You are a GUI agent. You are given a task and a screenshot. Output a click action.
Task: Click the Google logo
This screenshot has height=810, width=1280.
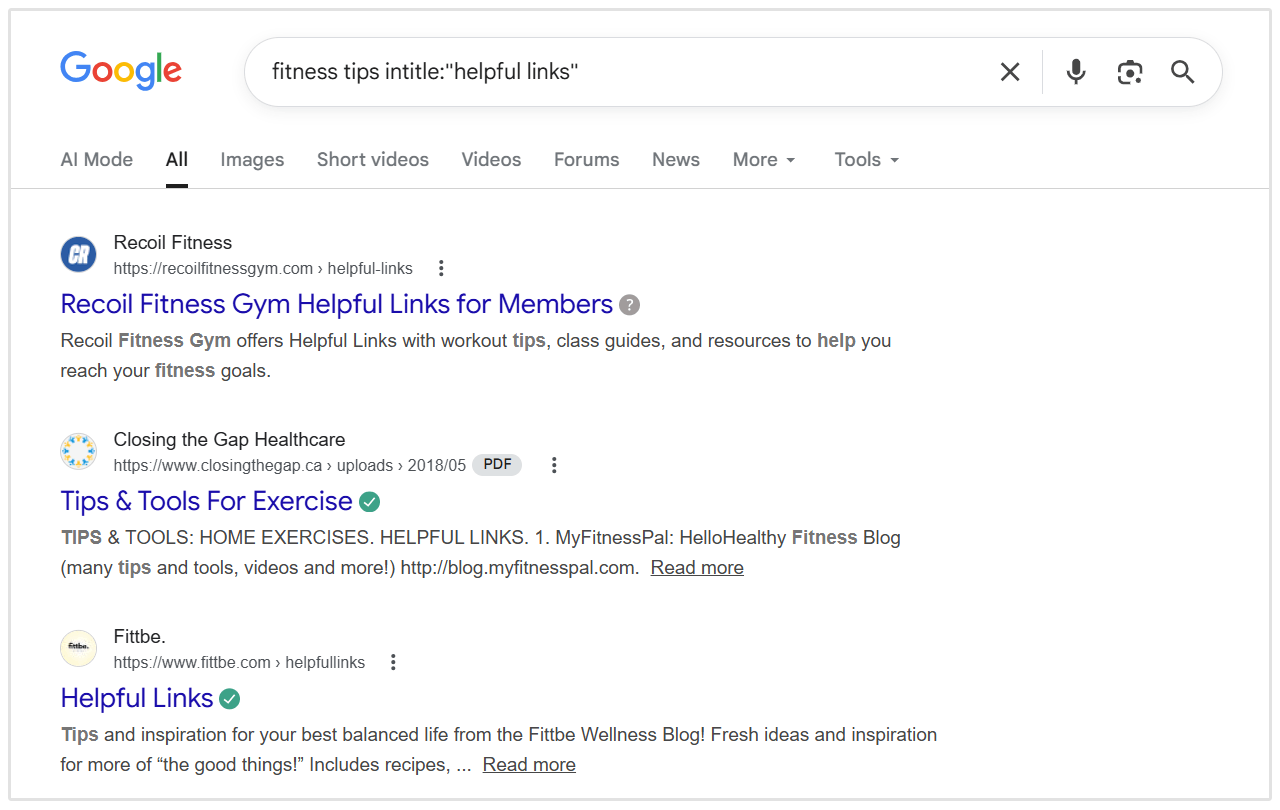[x=120, y=70]
